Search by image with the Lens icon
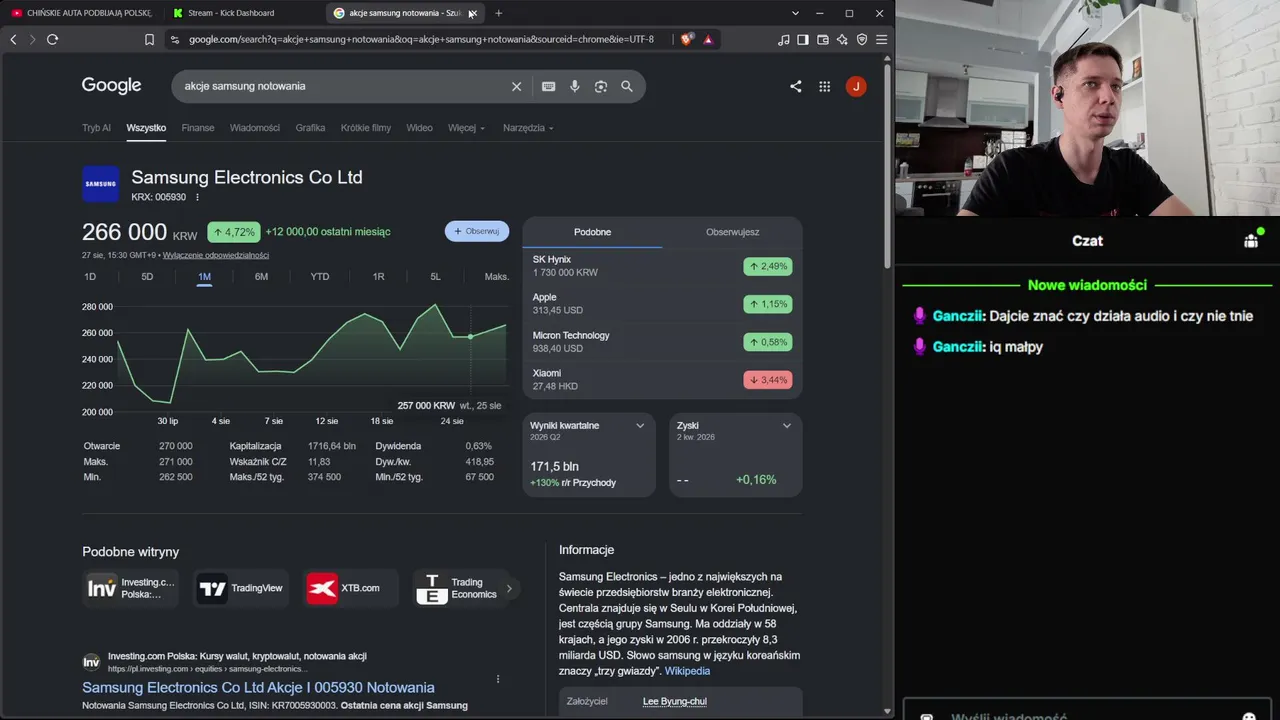The height and width of the screenshot is (720, 1280). 601,86
